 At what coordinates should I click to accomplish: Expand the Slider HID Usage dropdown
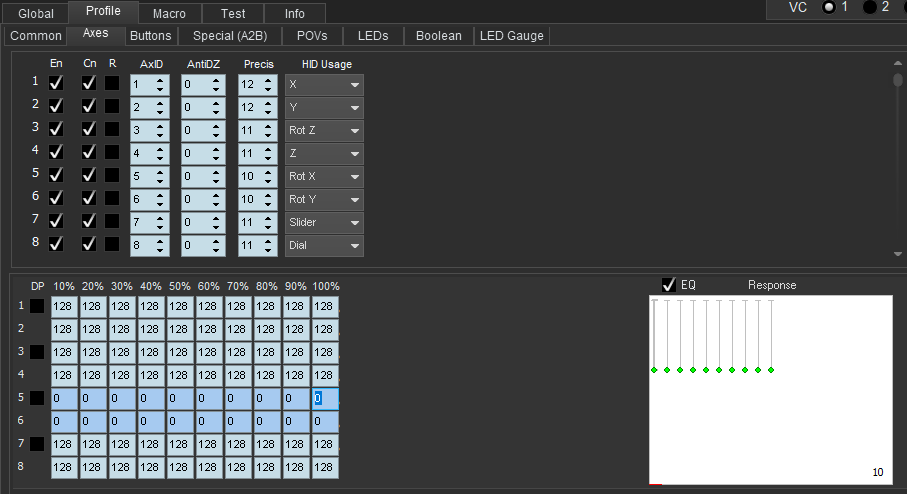click(324, 222)
